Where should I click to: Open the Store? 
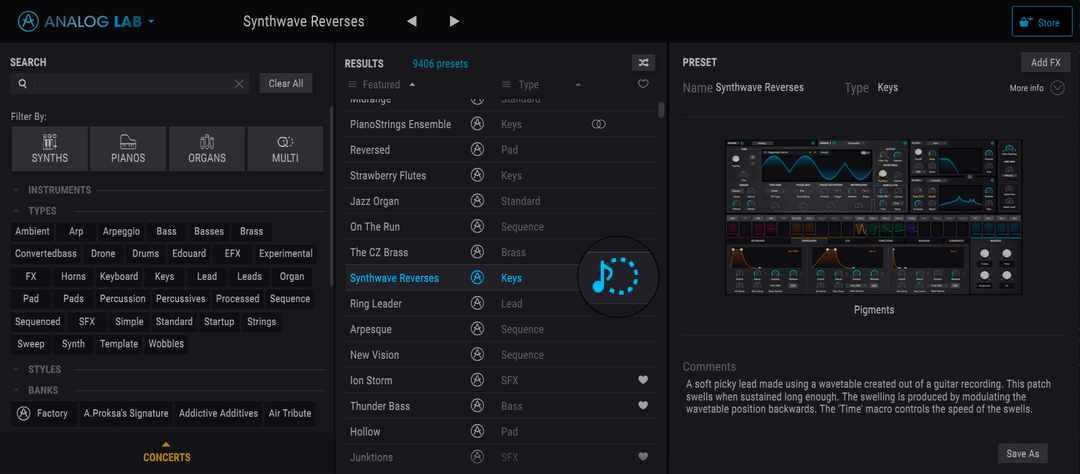[1041, 21]
